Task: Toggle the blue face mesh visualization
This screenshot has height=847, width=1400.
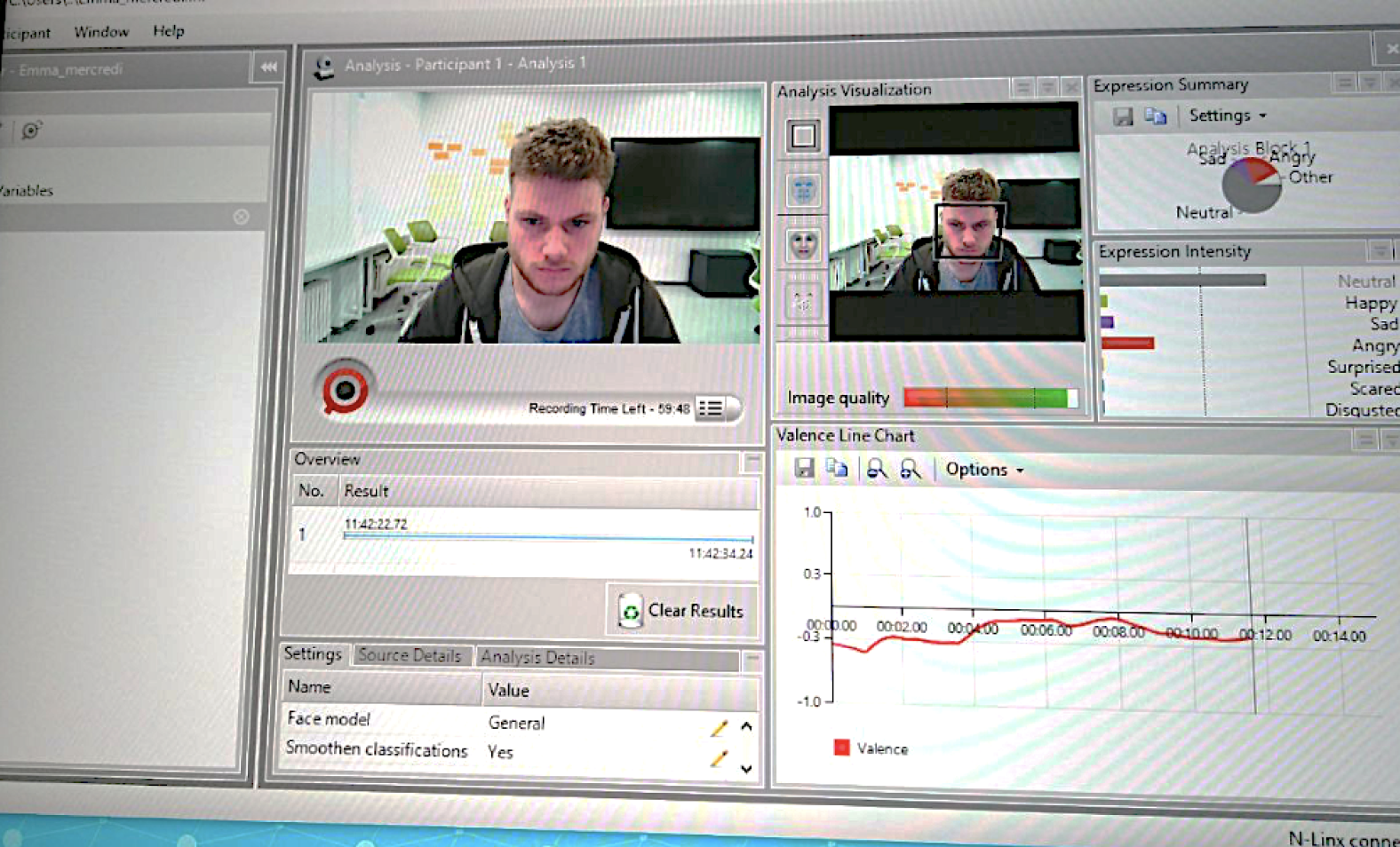Action: click(x=803, y=190)
